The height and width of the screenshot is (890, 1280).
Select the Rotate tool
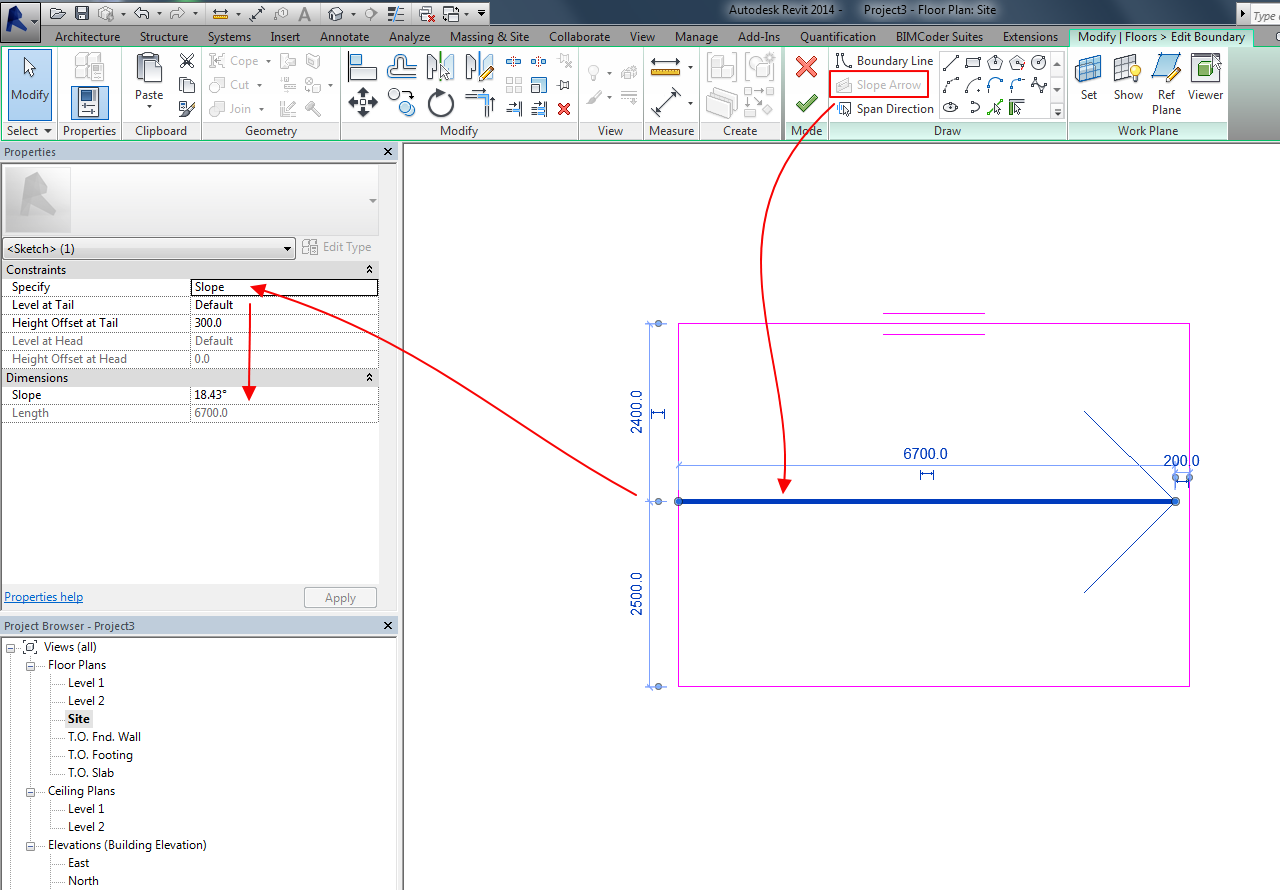coord(441,102)
